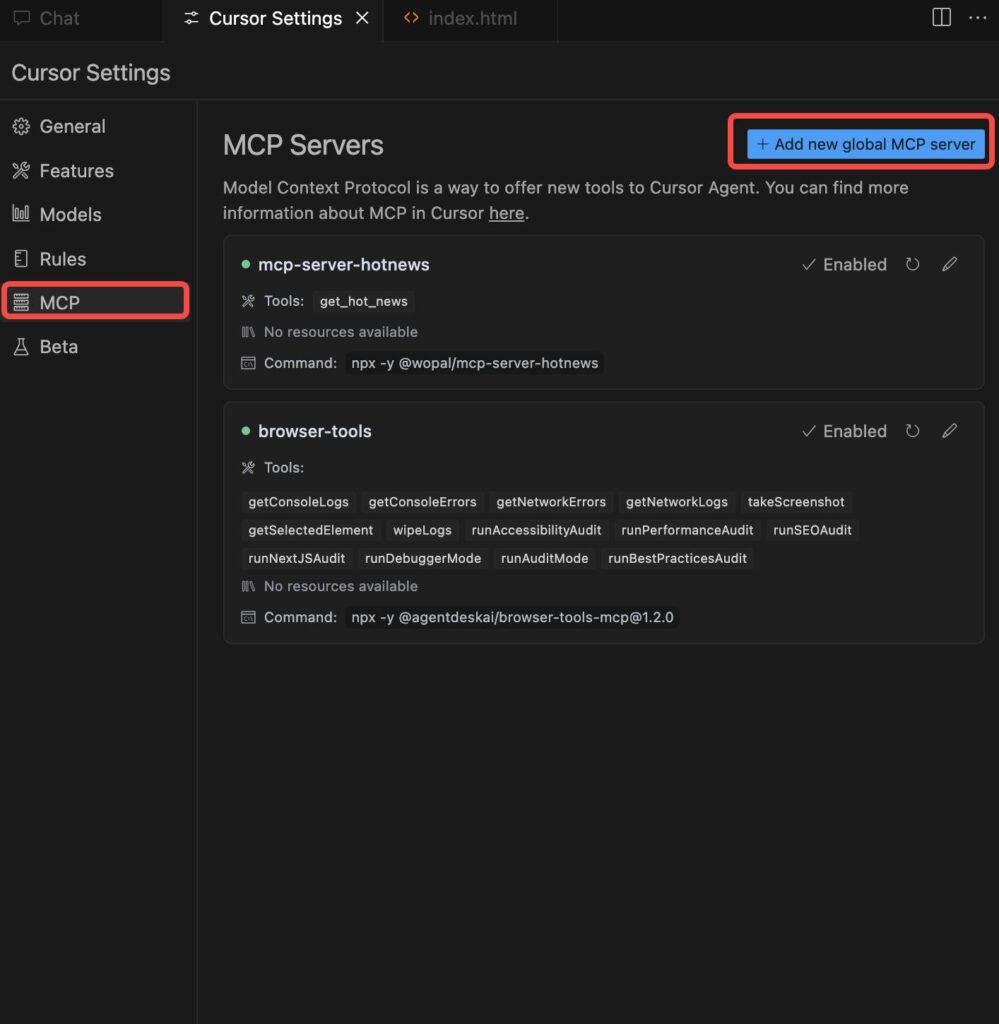Screen dimensions: 999x1024
Task: Click Add new global MCP server
Action: [865, 144]
